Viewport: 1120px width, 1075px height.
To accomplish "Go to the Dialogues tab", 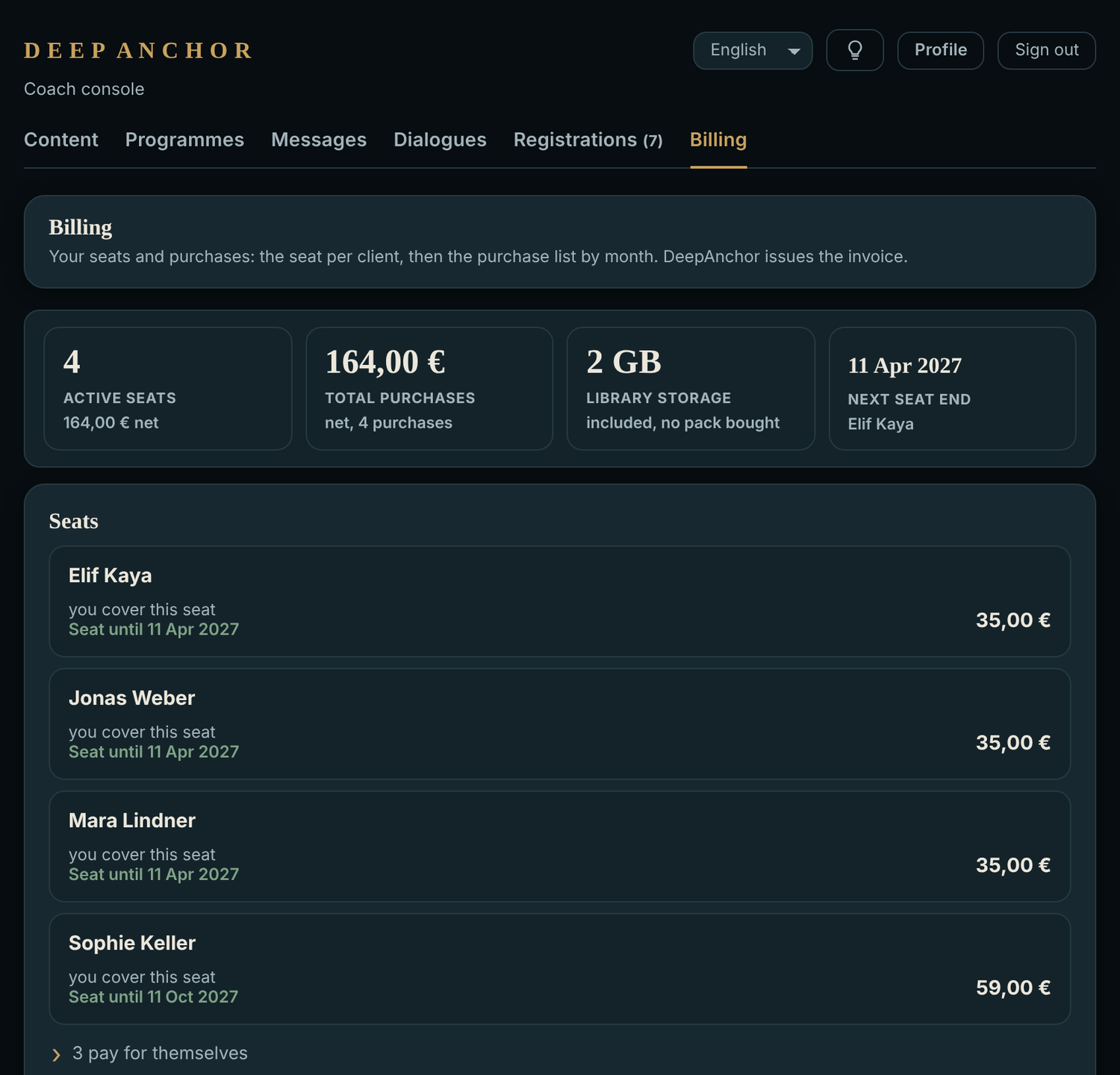I will pos(440,140).
